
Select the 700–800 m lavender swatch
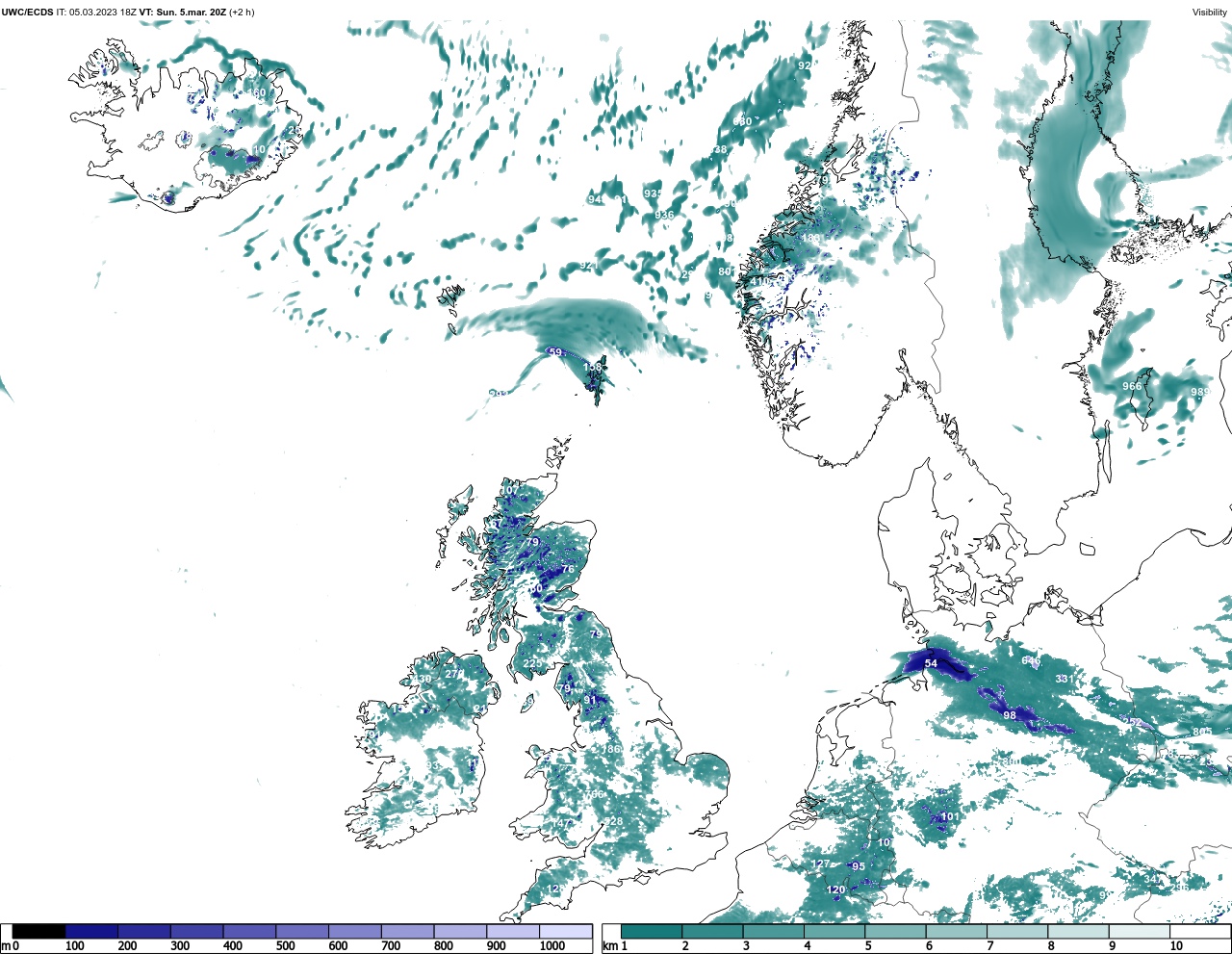pos(407,932)
